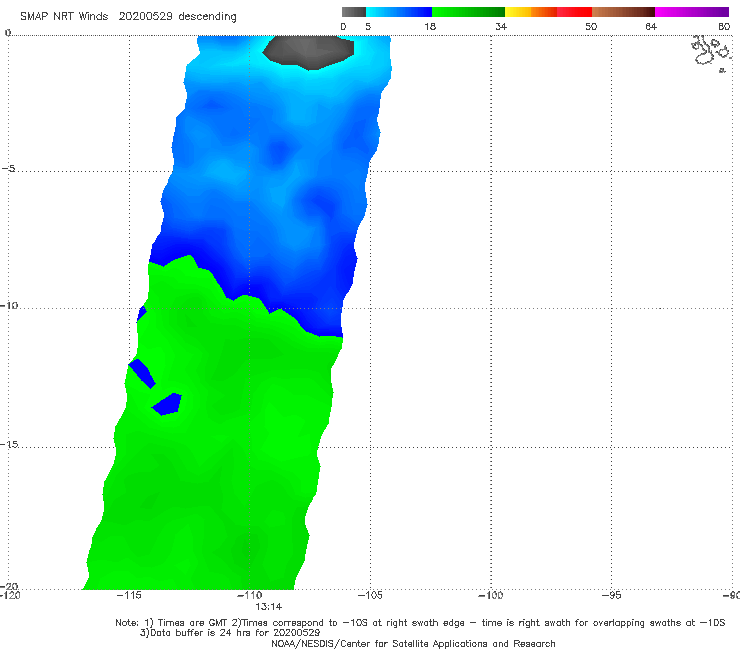This screenshot has height=650, width=740.
Task: Click the brown segment of the color bar
Action: (x=623, y=12)
